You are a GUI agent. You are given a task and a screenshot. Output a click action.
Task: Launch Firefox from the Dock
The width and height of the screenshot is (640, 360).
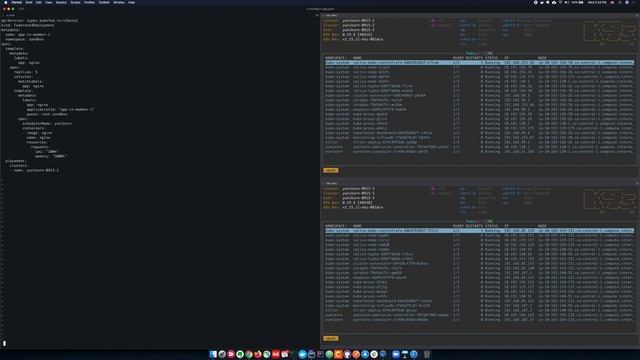coord(258,354)
